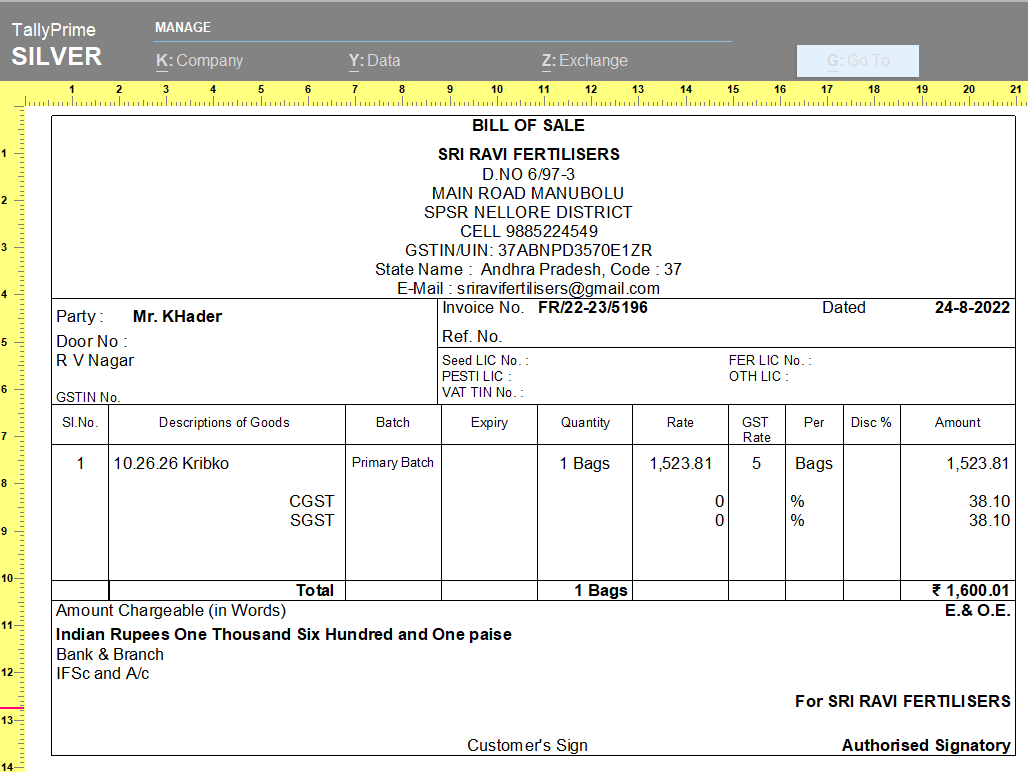Image resolution: width=1028 pixels, height=776 pixels.
Task: Click the GSTIN No. label under party
Action: click(x=88, y=397)
